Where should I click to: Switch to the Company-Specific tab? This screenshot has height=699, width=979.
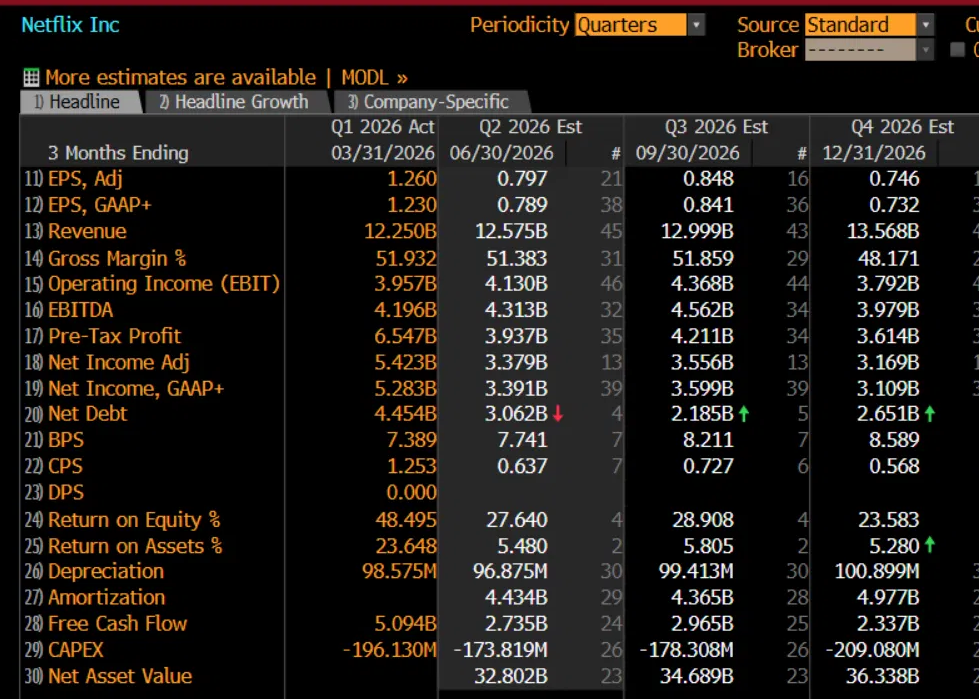pyautogui.click(x=431, y=102)
